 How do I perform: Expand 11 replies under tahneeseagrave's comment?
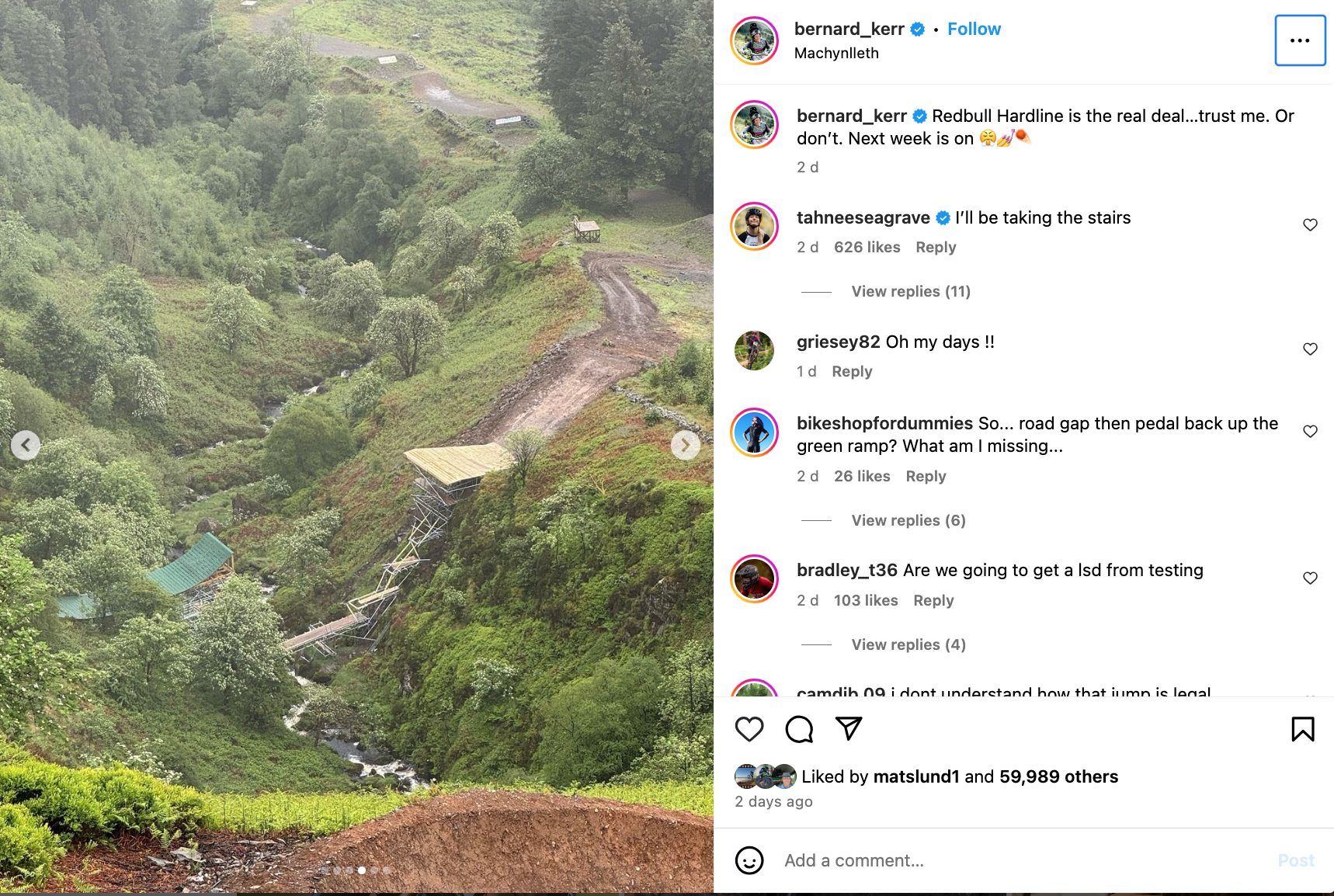(910, 291)
